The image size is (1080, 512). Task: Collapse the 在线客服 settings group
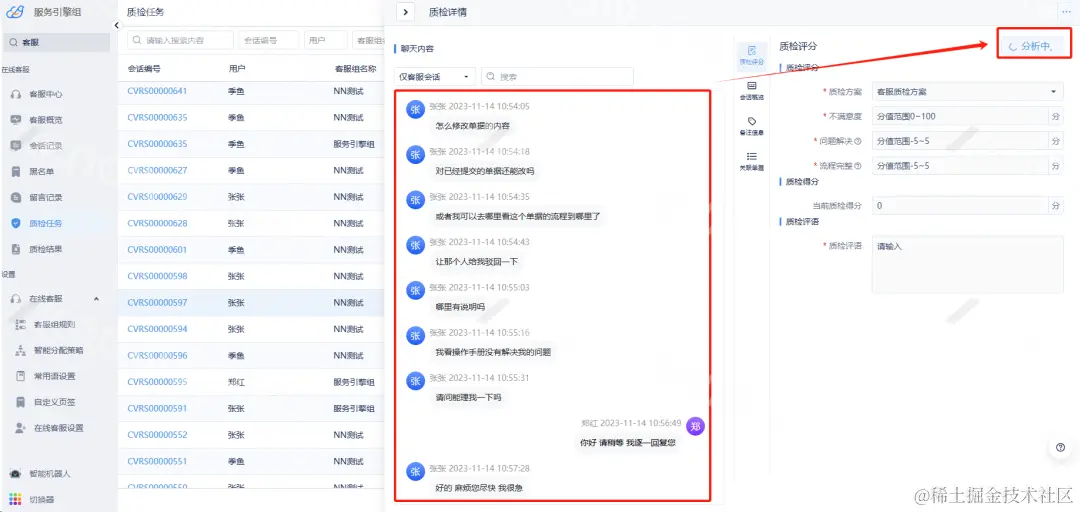click(x=96, y=298)
